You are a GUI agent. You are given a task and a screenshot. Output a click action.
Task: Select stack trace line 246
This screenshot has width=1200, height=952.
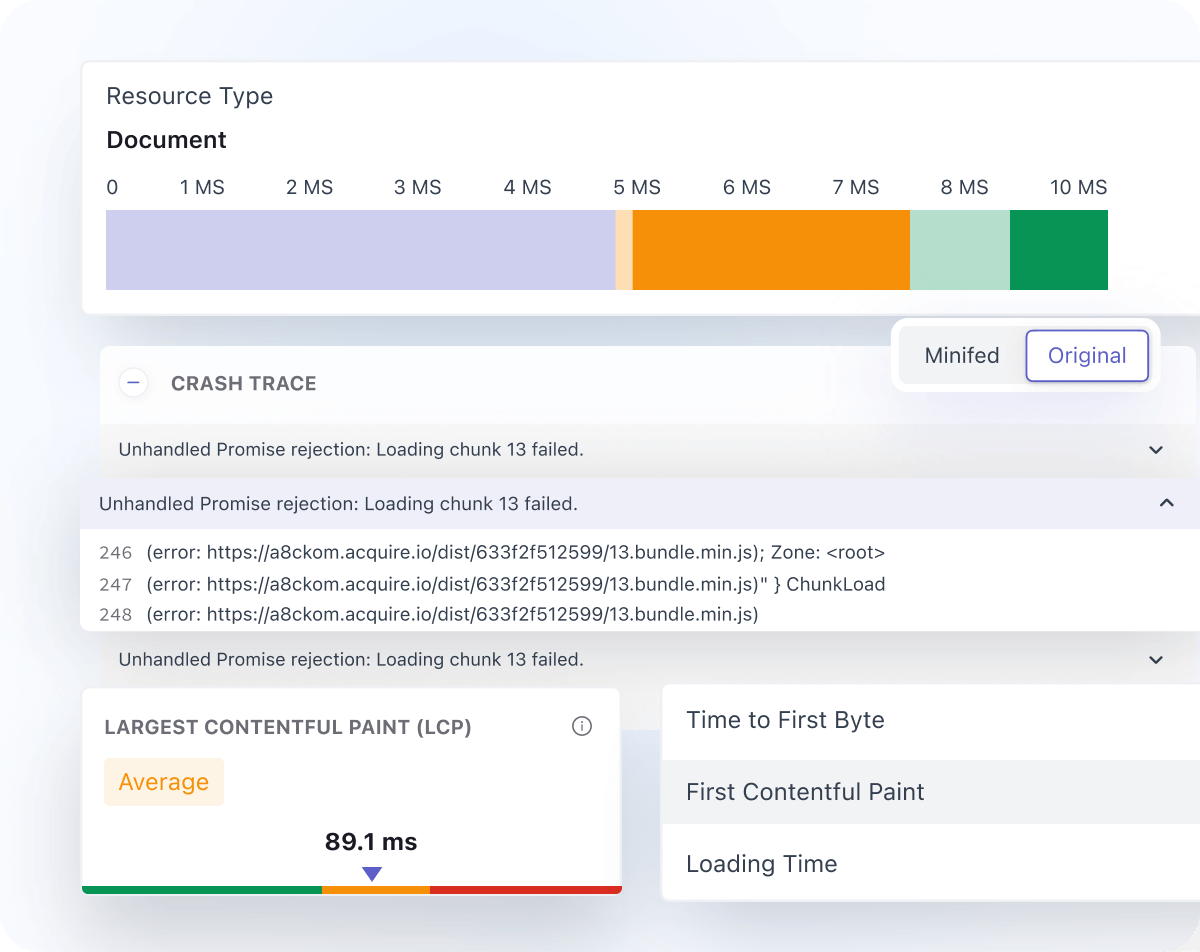point(492,552)
